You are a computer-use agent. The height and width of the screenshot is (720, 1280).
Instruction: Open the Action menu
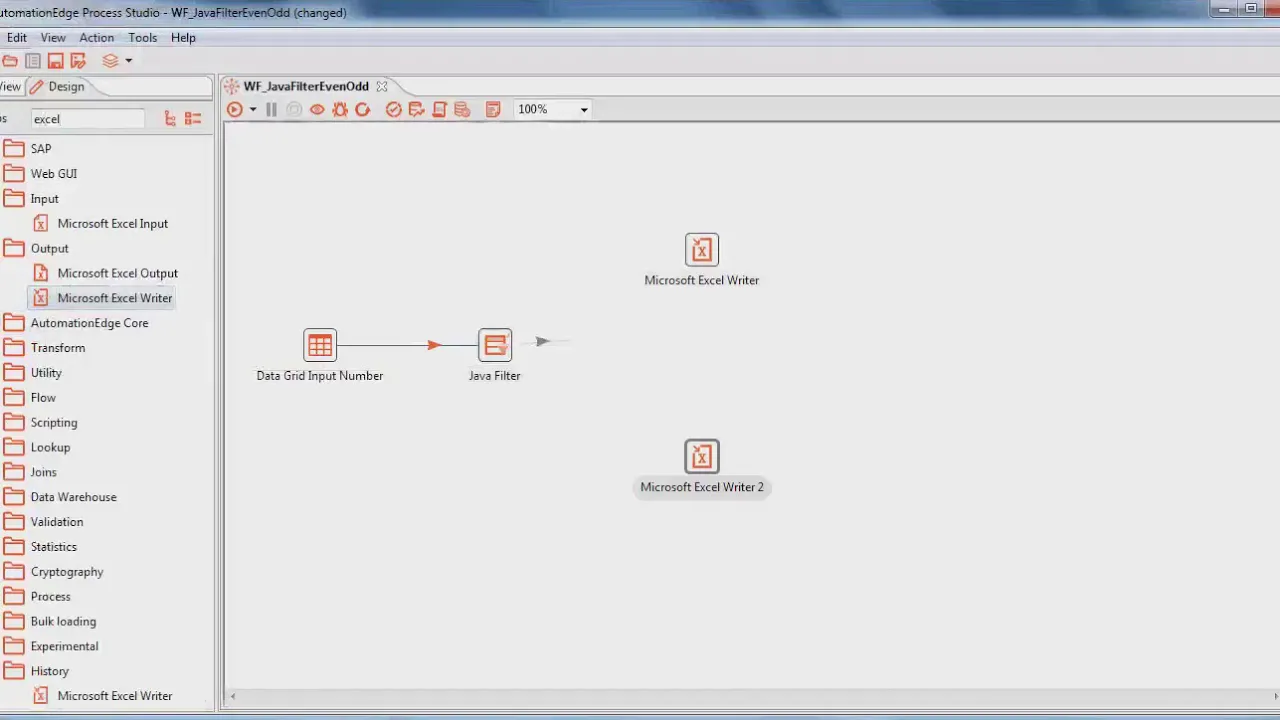(x=97, y=37)
